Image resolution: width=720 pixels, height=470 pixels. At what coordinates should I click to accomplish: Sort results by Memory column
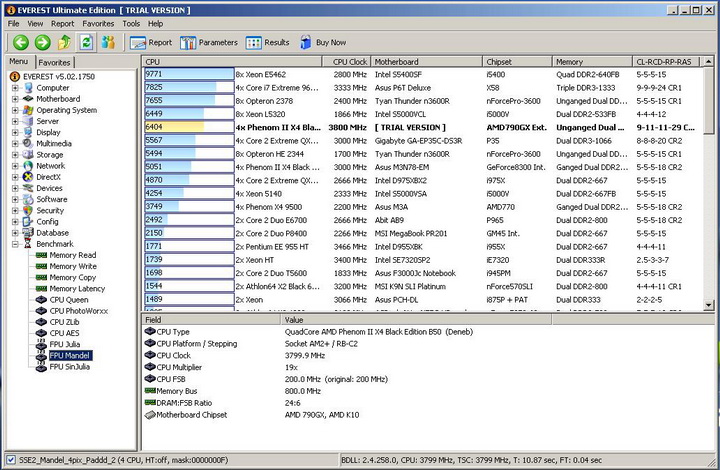(x=592, y=62)
